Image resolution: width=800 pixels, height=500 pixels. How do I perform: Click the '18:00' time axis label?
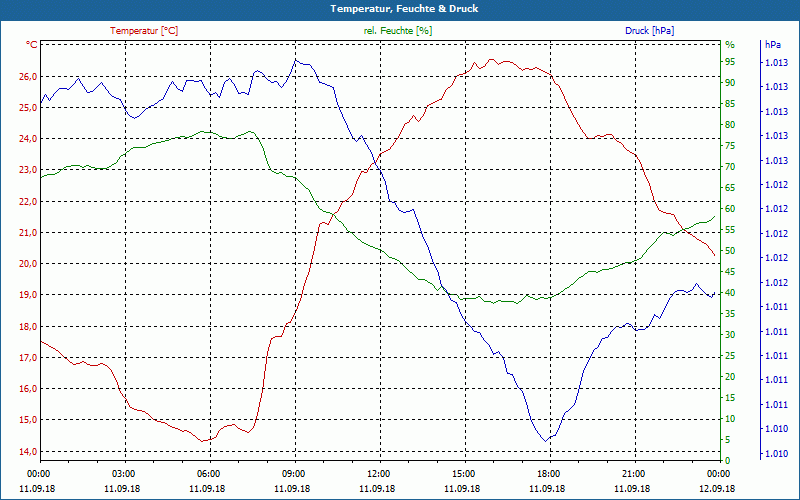(x=548, y=473)
